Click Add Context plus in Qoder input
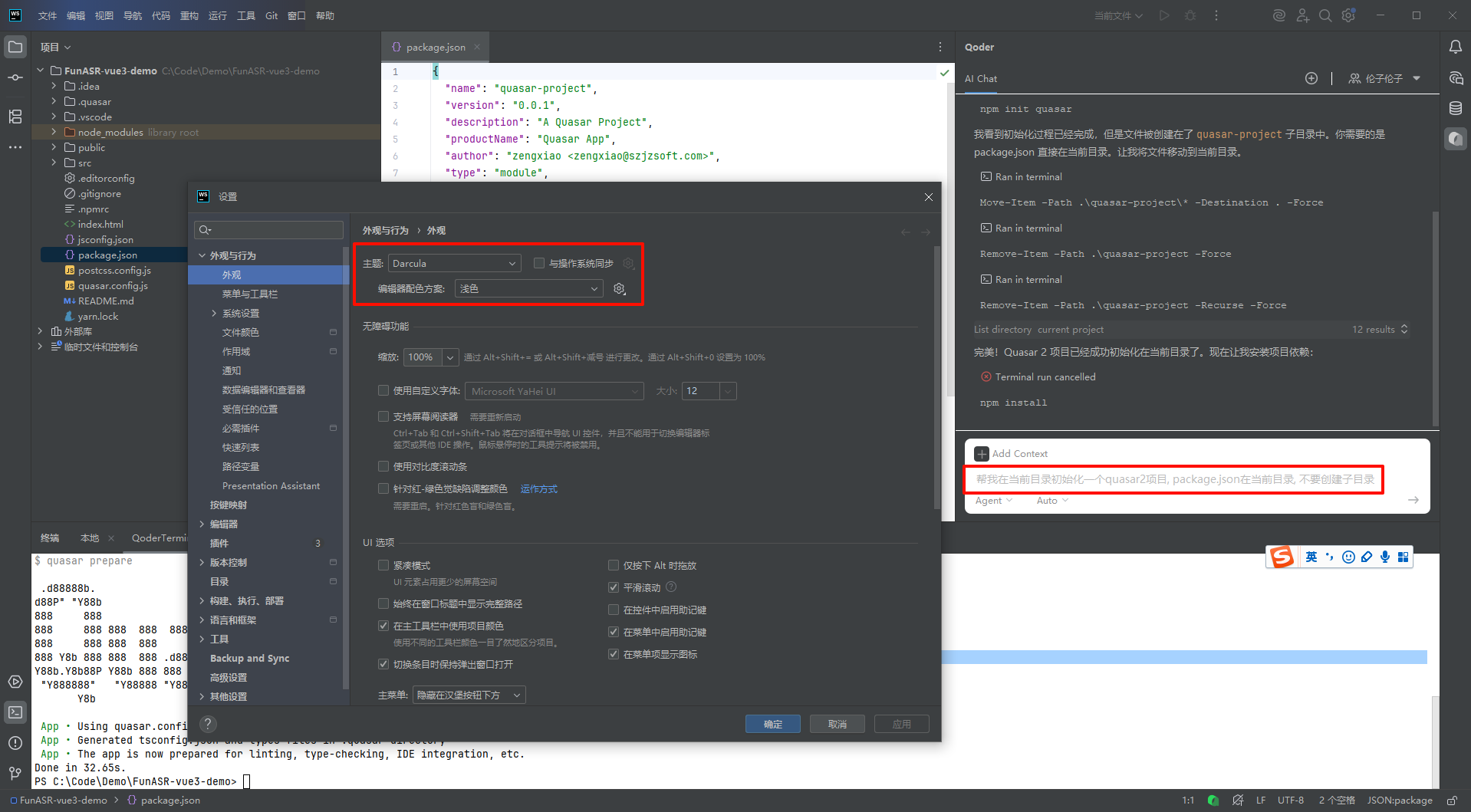Image resolution: width=1471 pixels, height=812 pixels. tap(982, 454)
